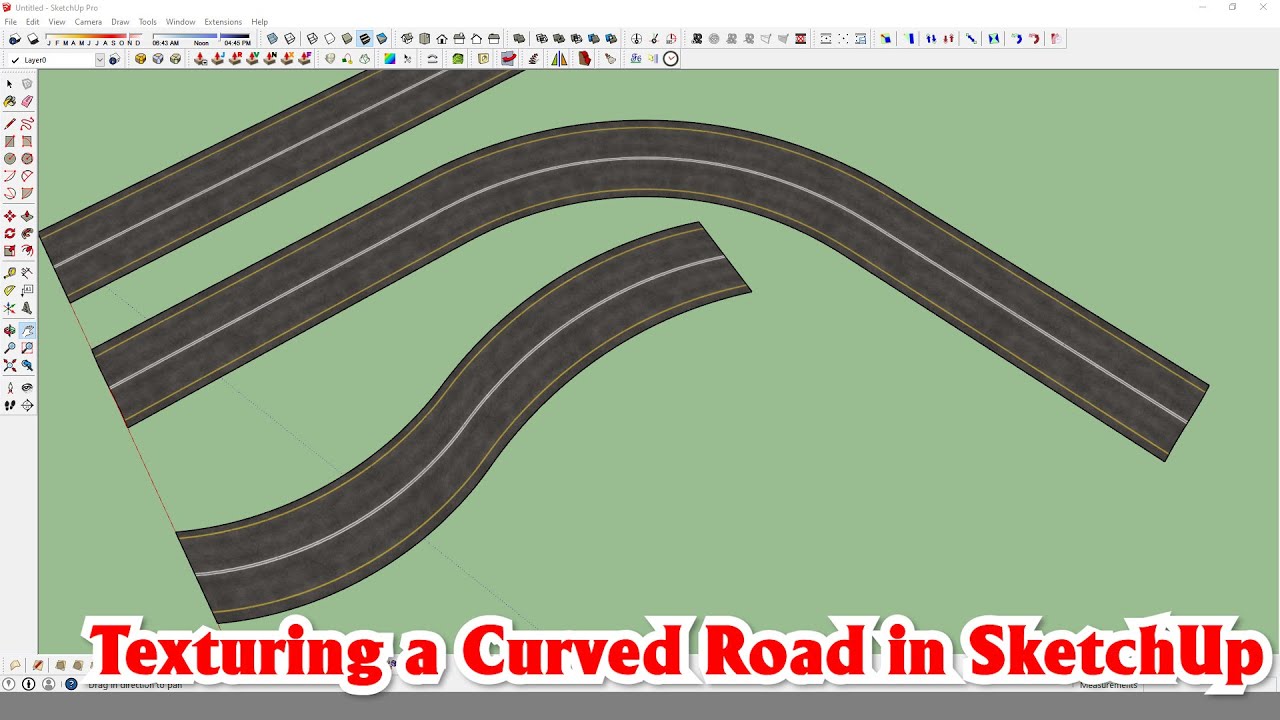Select the 3D Text tool

[x=27, y=308]
